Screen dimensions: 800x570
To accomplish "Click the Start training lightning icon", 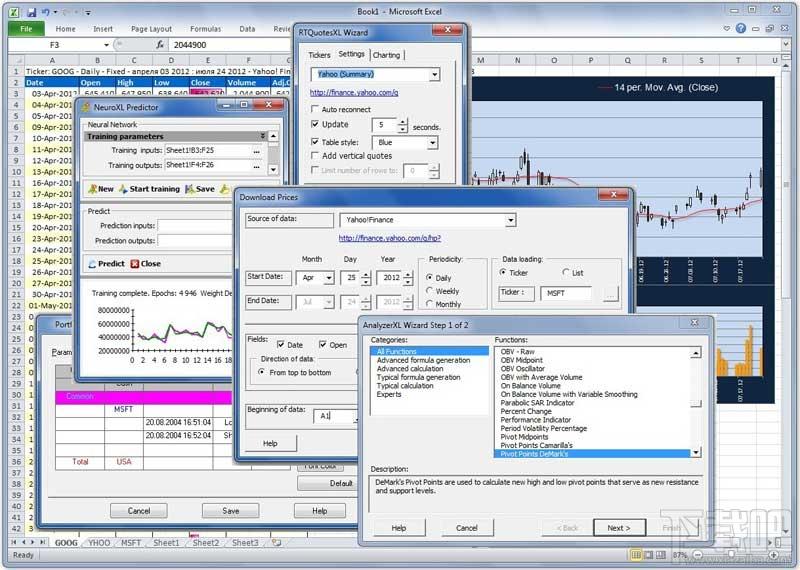I will (x=123, y=189).
